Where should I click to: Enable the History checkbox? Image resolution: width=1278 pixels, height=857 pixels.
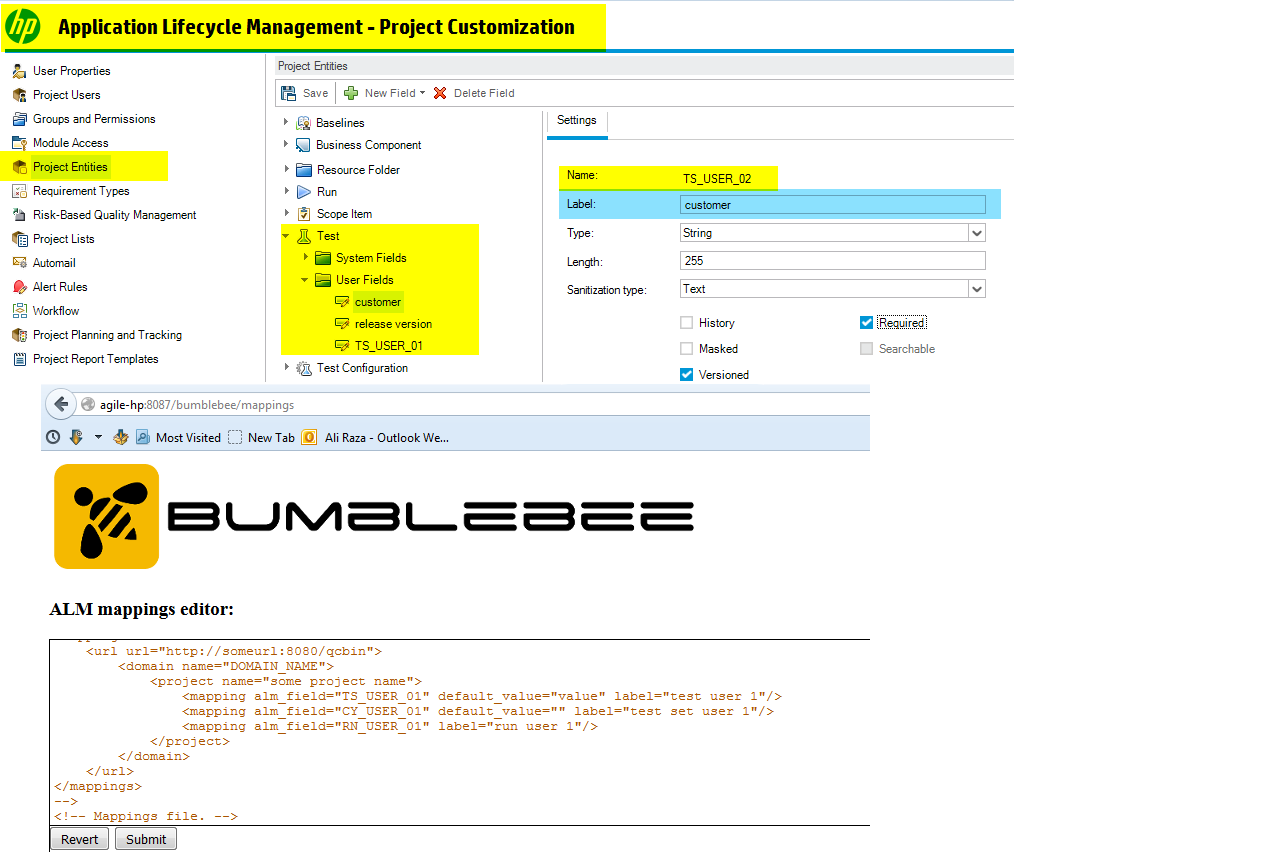click(686, 323)
